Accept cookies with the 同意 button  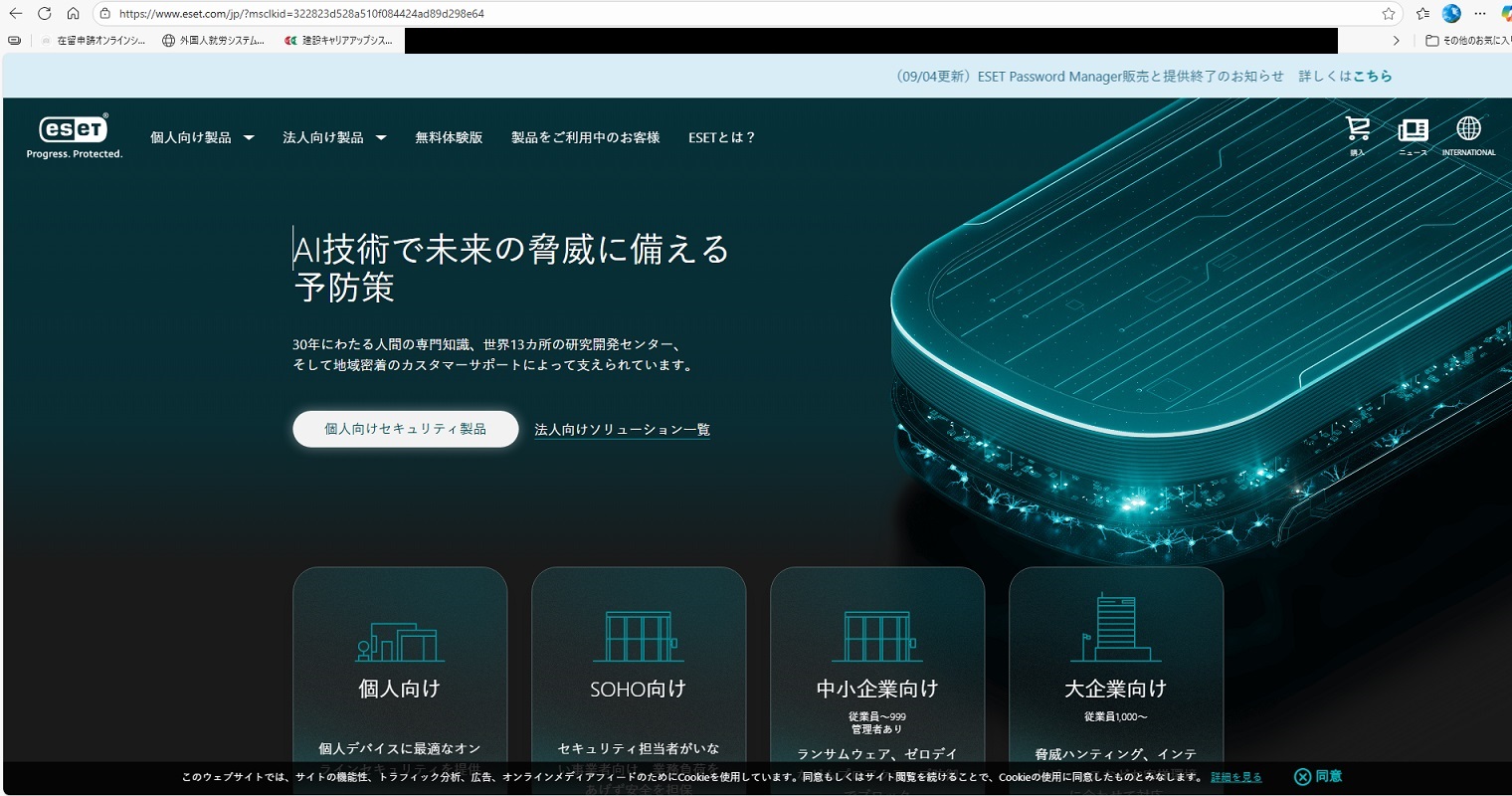(1318, 776)
